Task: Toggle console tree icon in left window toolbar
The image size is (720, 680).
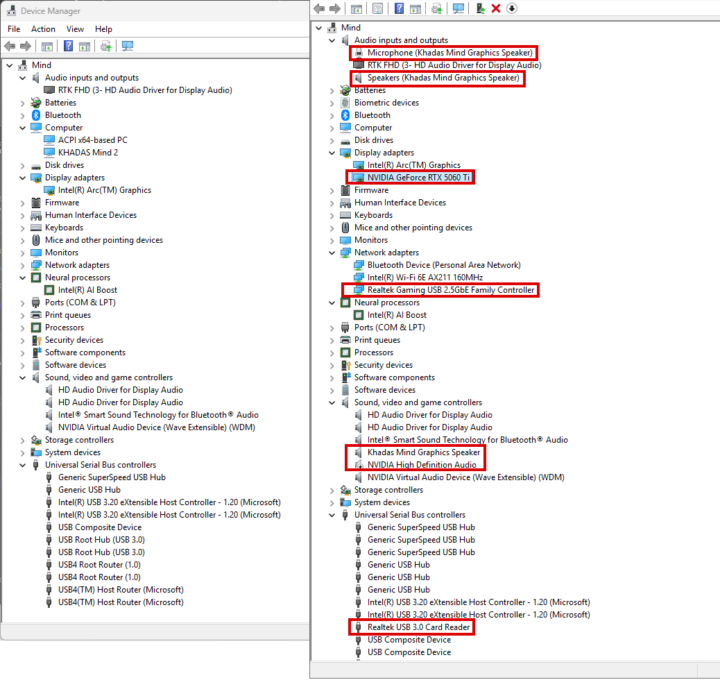Action: click(x=47, y=46)
